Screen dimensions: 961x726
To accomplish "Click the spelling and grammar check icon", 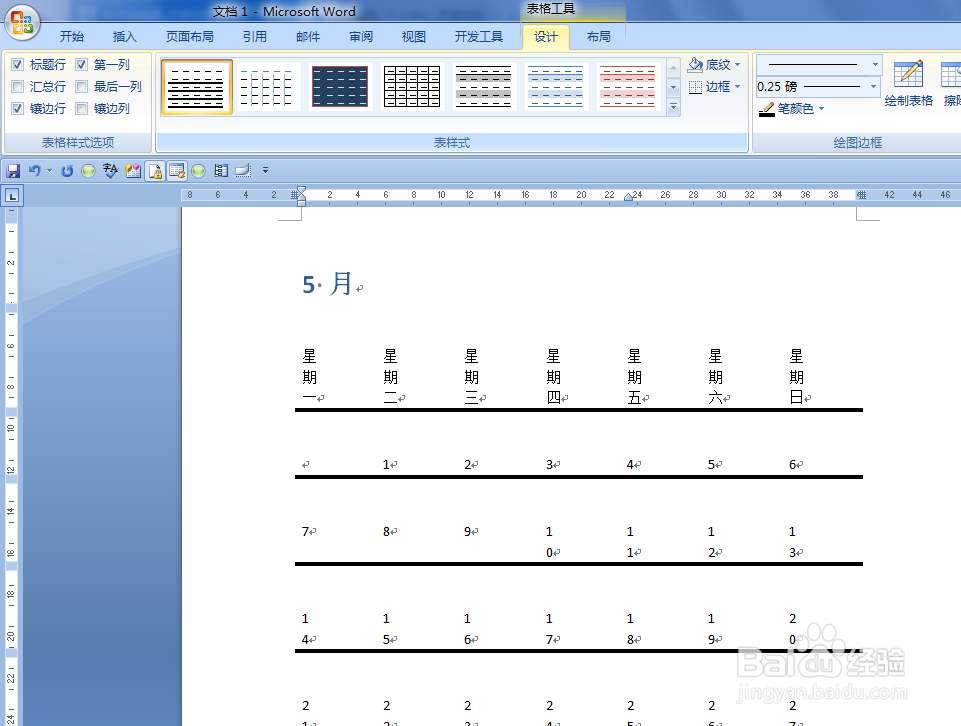I will (x=110, y=171).
